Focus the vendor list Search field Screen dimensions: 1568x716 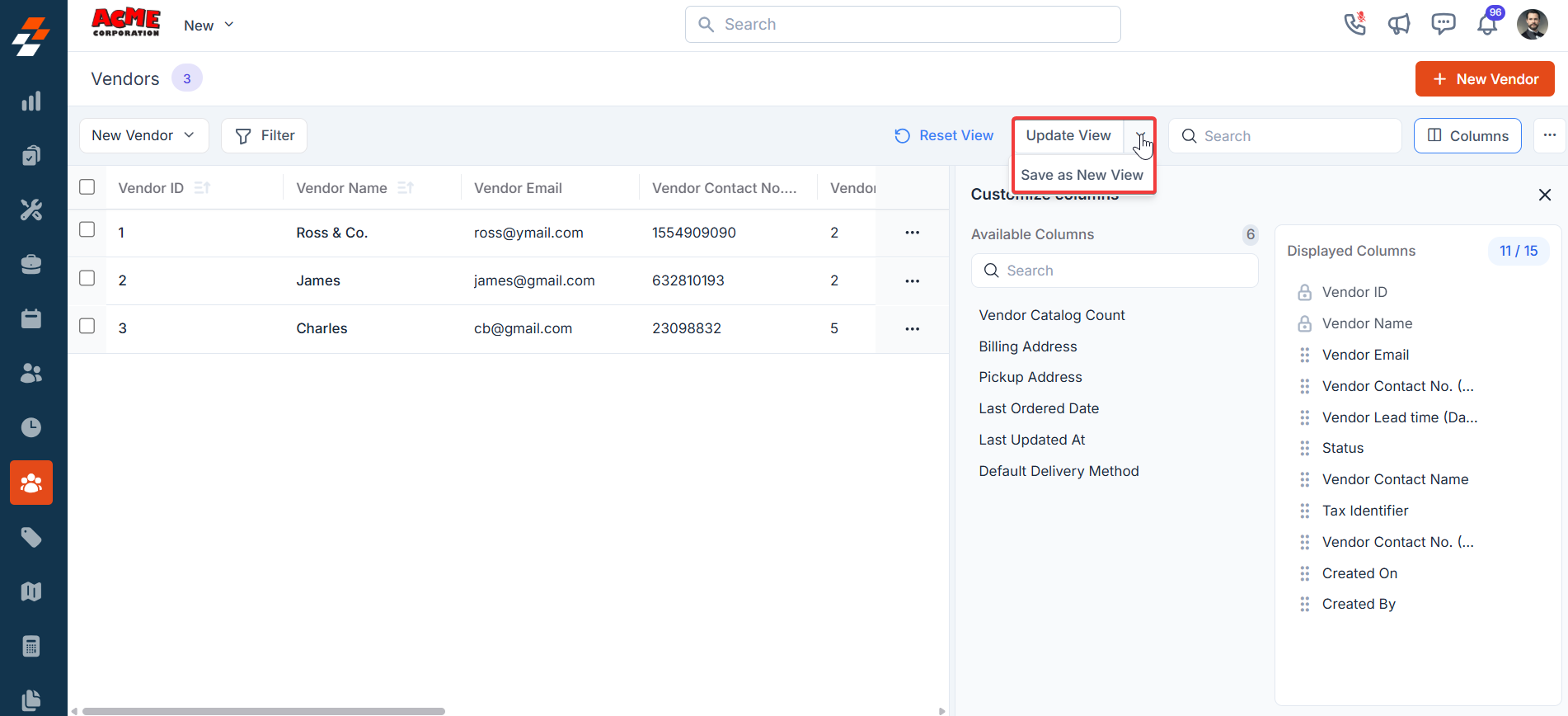point(1284,135)
